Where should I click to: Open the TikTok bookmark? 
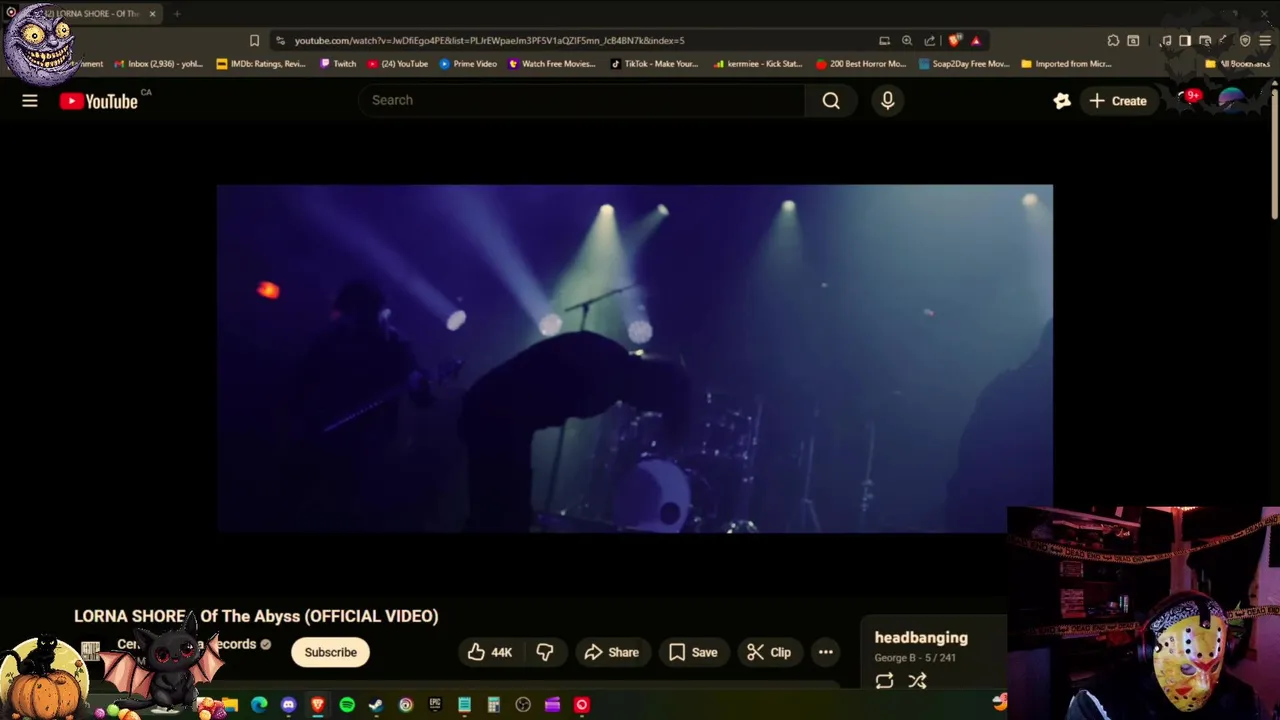[x=654, y=64]
